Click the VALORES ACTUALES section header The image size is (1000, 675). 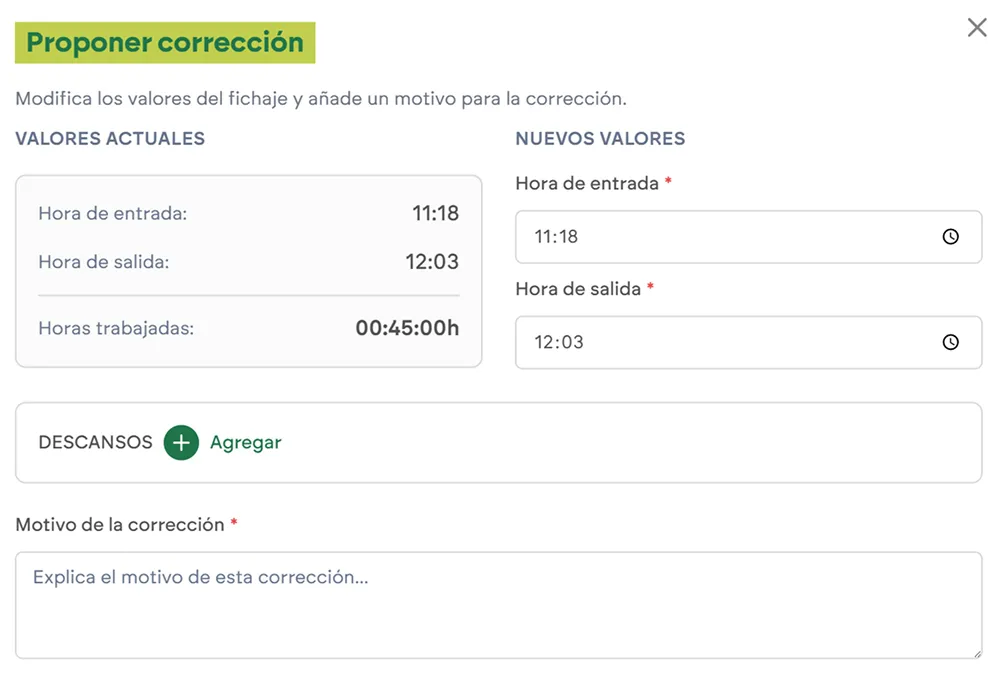(x=110, y=139)
